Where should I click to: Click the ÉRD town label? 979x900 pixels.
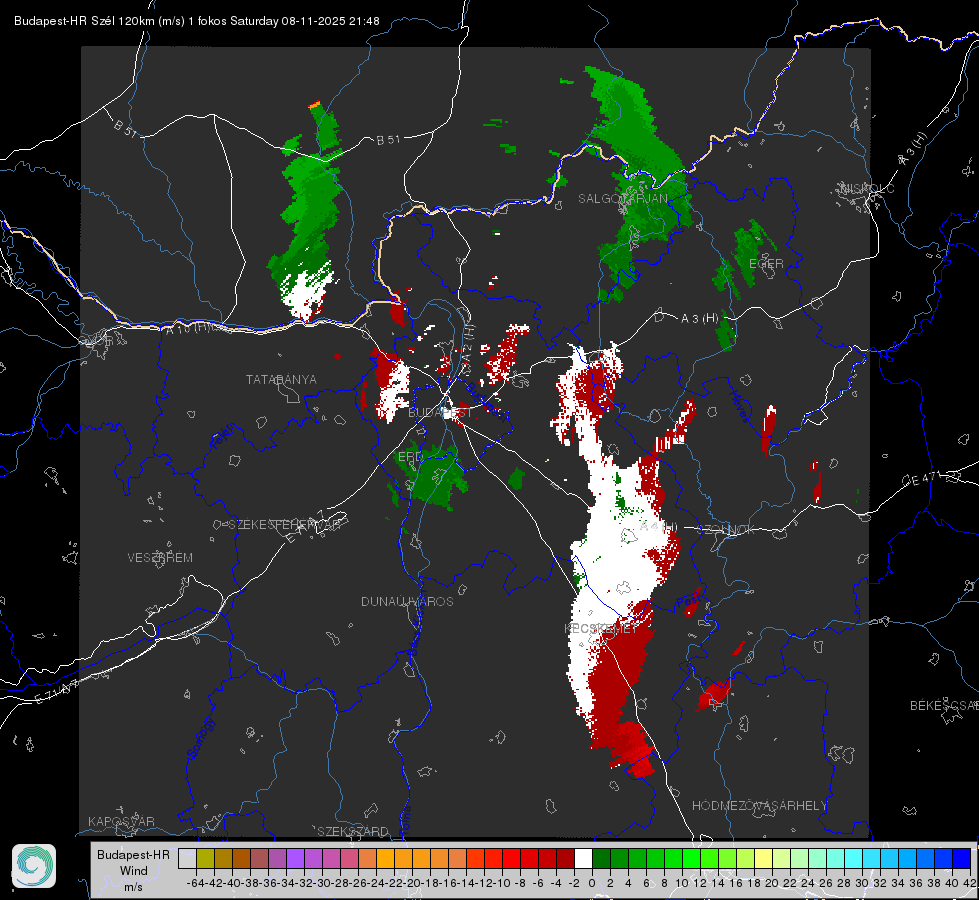(410, 457)
